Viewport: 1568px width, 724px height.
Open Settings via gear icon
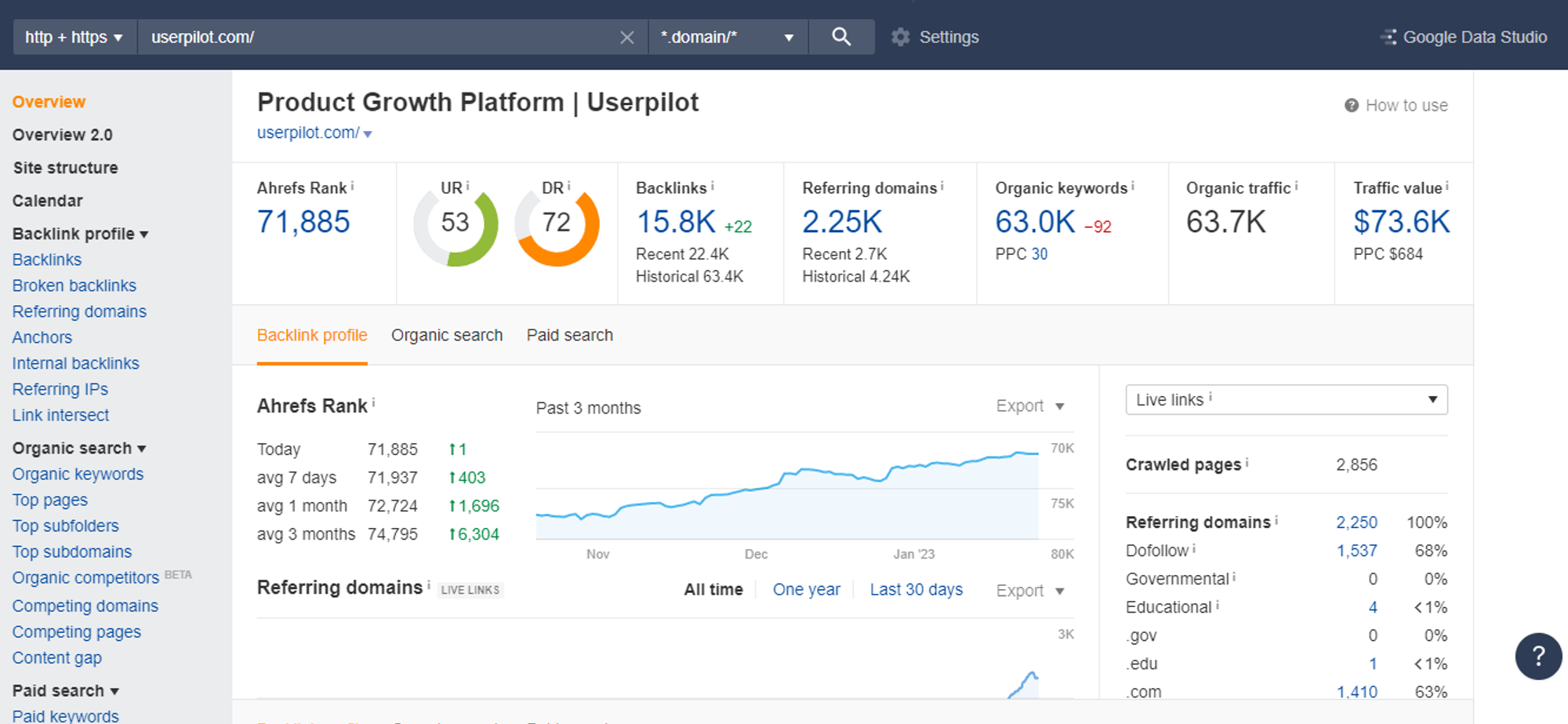[x=901, y=37]
